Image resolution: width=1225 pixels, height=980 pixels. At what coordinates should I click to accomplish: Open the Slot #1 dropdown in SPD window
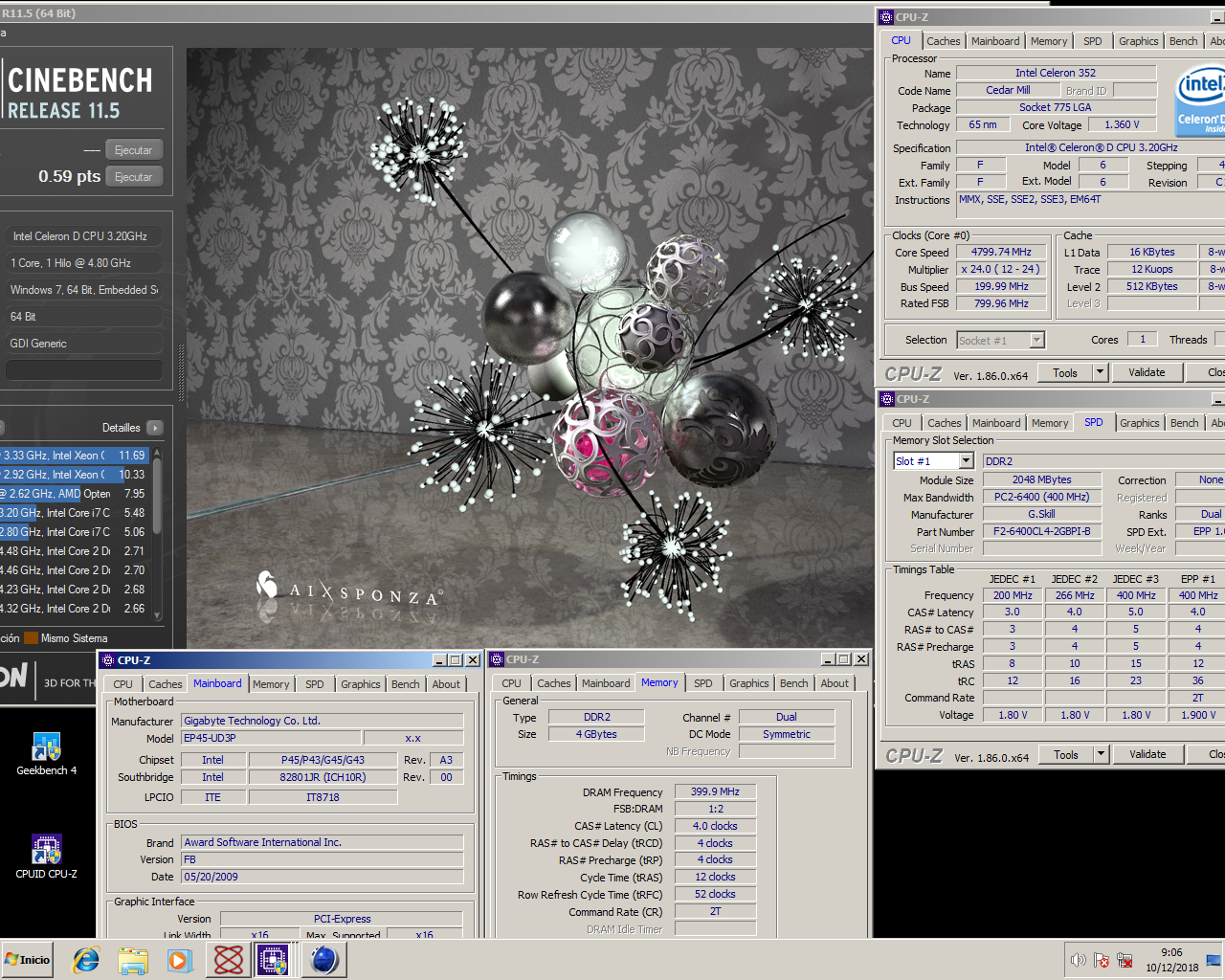967,461
